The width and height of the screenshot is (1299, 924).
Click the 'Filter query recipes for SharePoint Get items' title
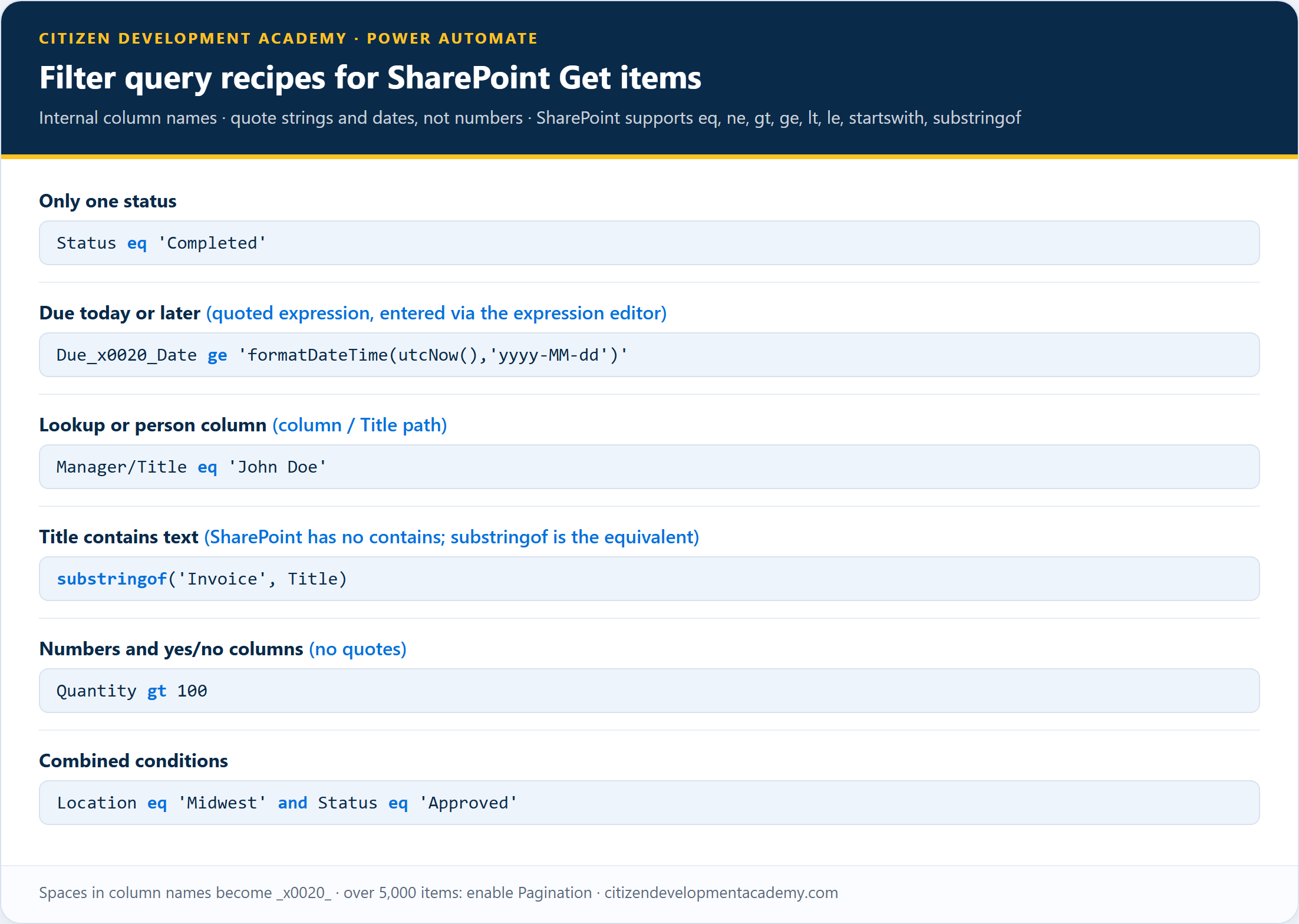[370, 78]
